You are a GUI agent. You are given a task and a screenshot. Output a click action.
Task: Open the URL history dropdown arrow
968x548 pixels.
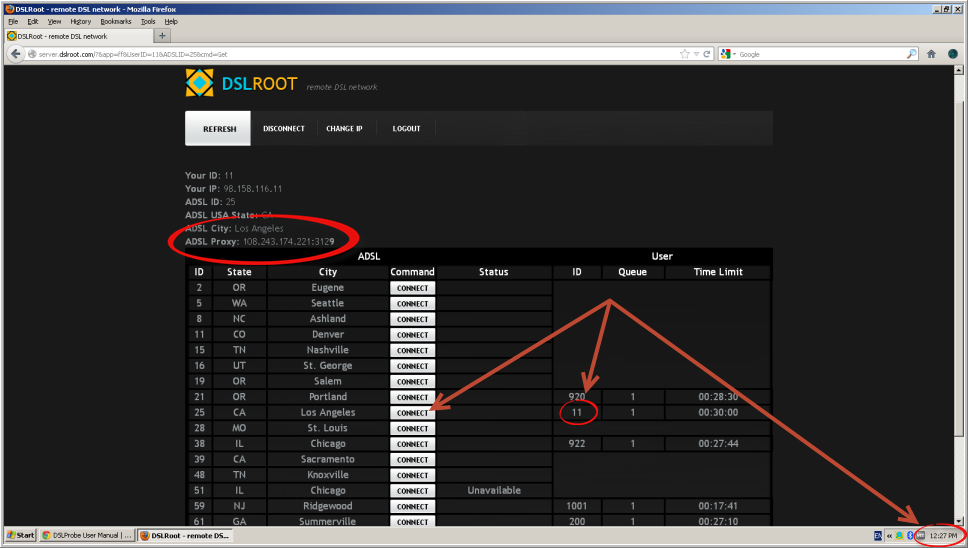point(696,54)
